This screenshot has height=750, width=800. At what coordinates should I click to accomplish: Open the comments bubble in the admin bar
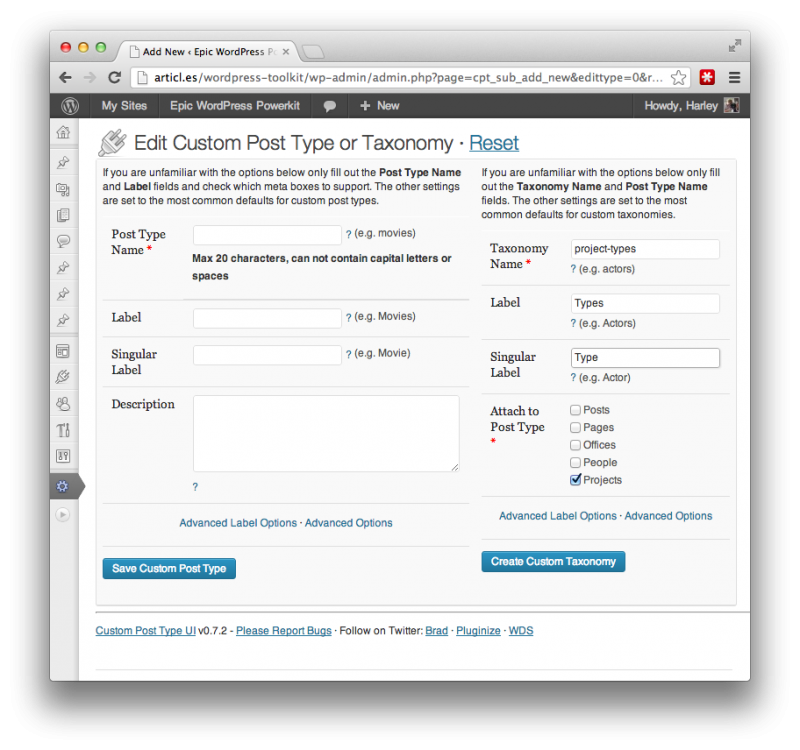pyautogui.click(x=330, y=106)
